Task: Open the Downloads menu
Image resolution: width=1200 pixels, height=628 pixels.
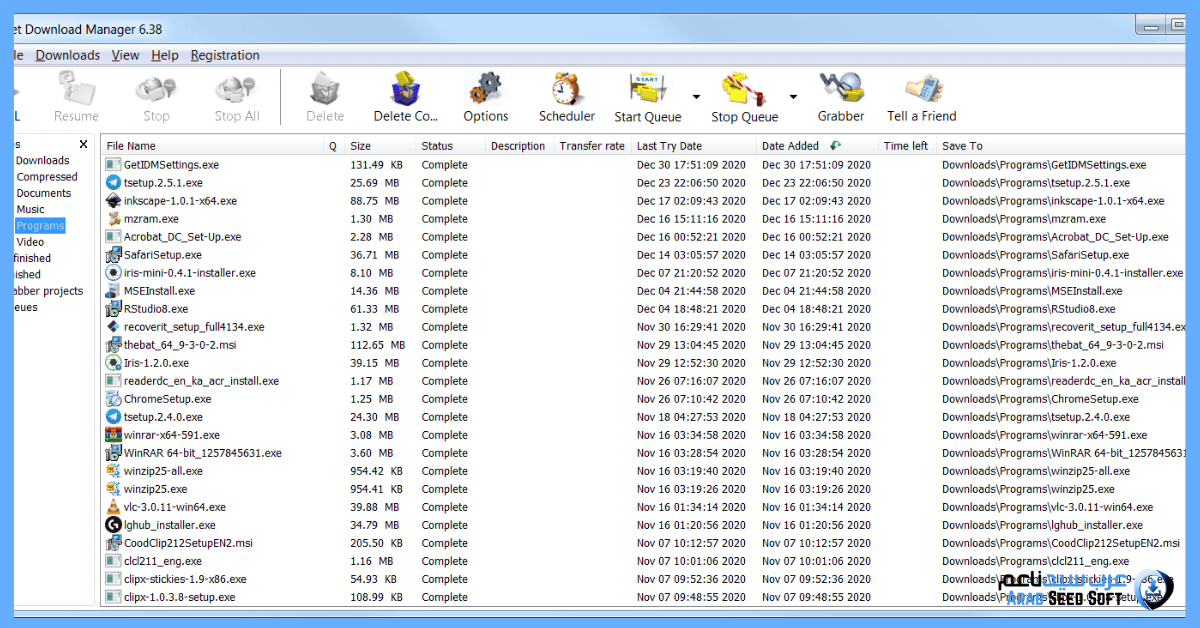Action: (67, 55)
